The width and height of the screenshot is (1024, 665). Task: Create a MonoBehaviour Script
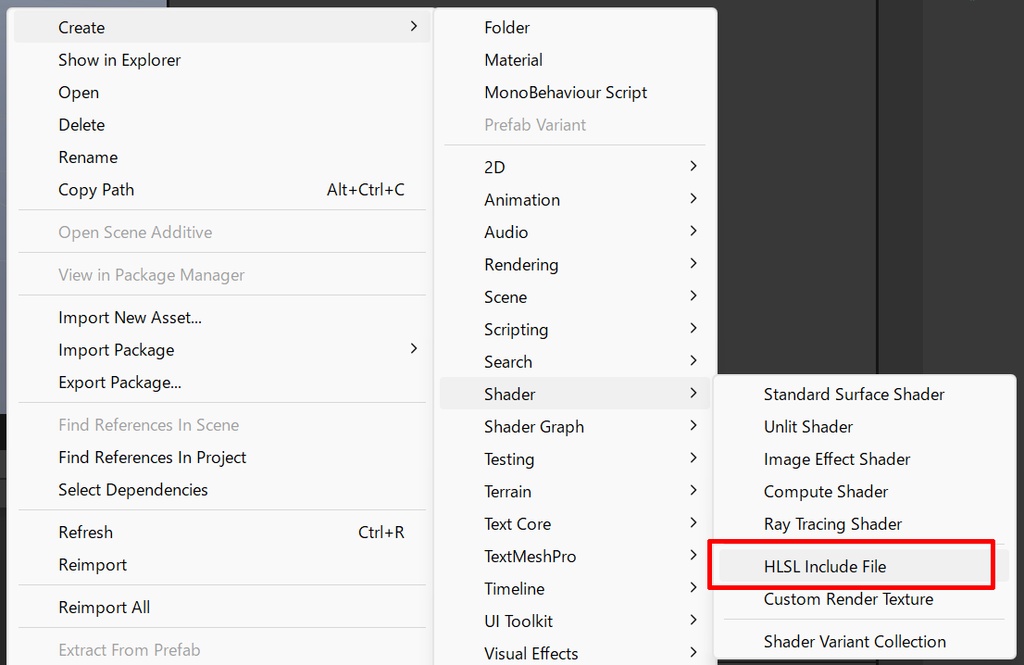565,92
